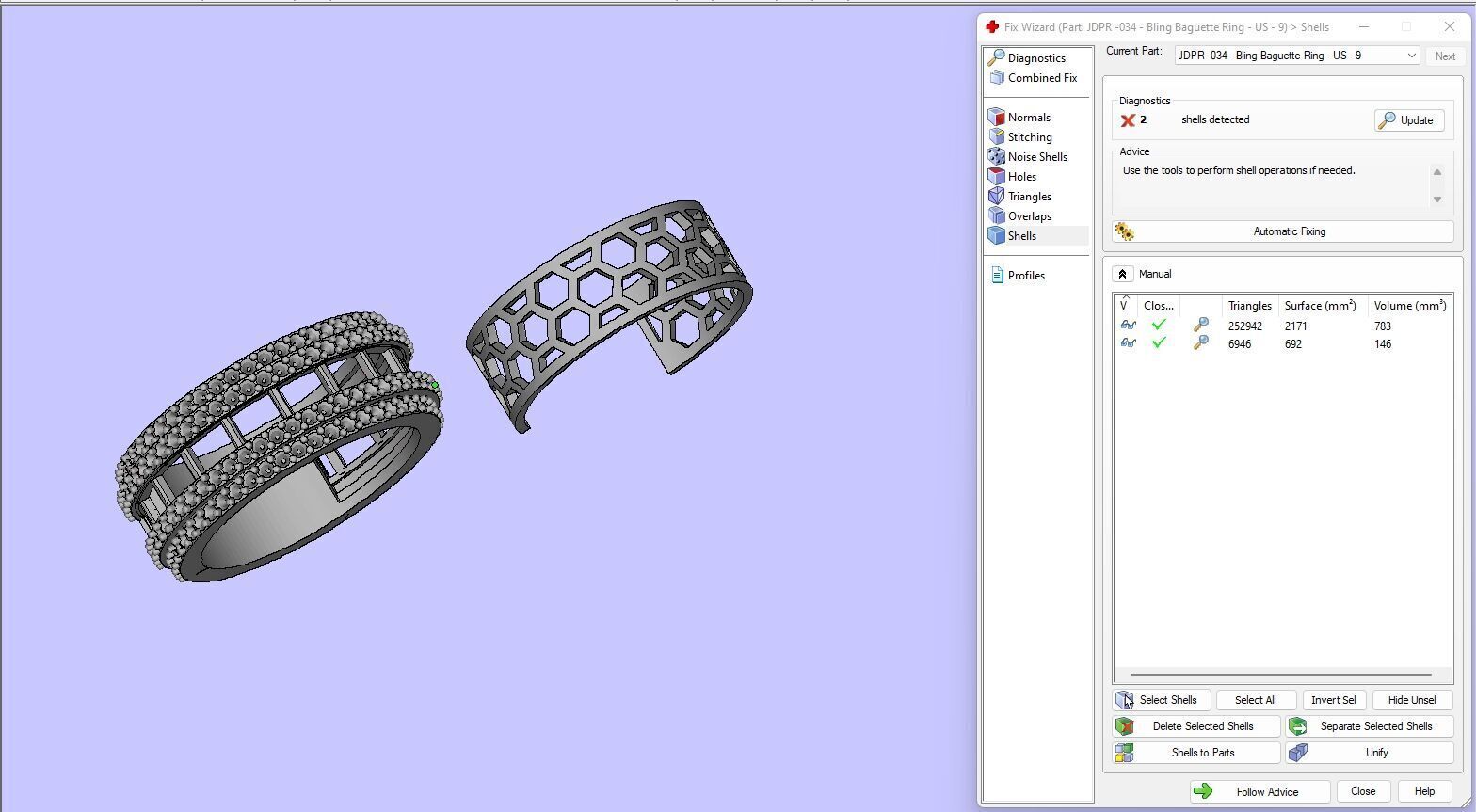Click the Update diagnostics button

point(1408,120)
